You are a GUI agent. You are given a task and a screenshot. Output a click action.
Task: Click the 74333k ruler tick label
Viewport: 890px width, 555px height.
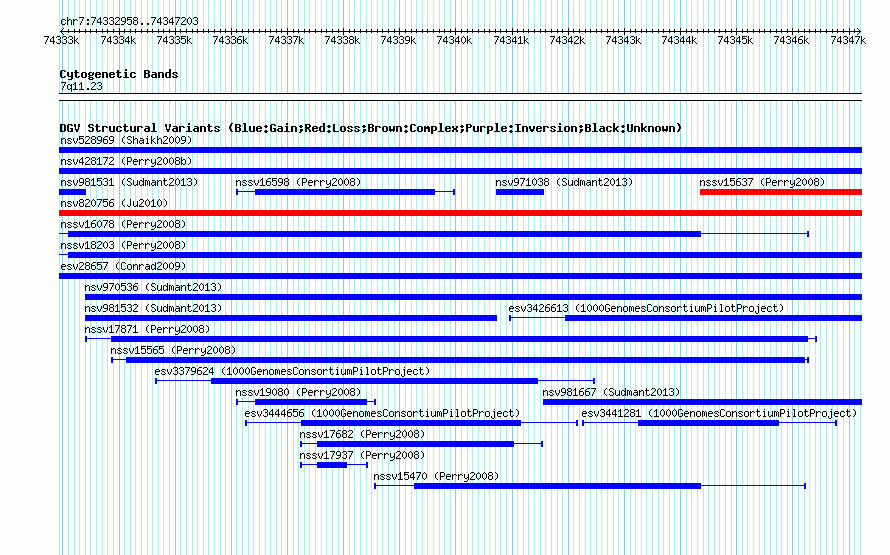(61, 40)
